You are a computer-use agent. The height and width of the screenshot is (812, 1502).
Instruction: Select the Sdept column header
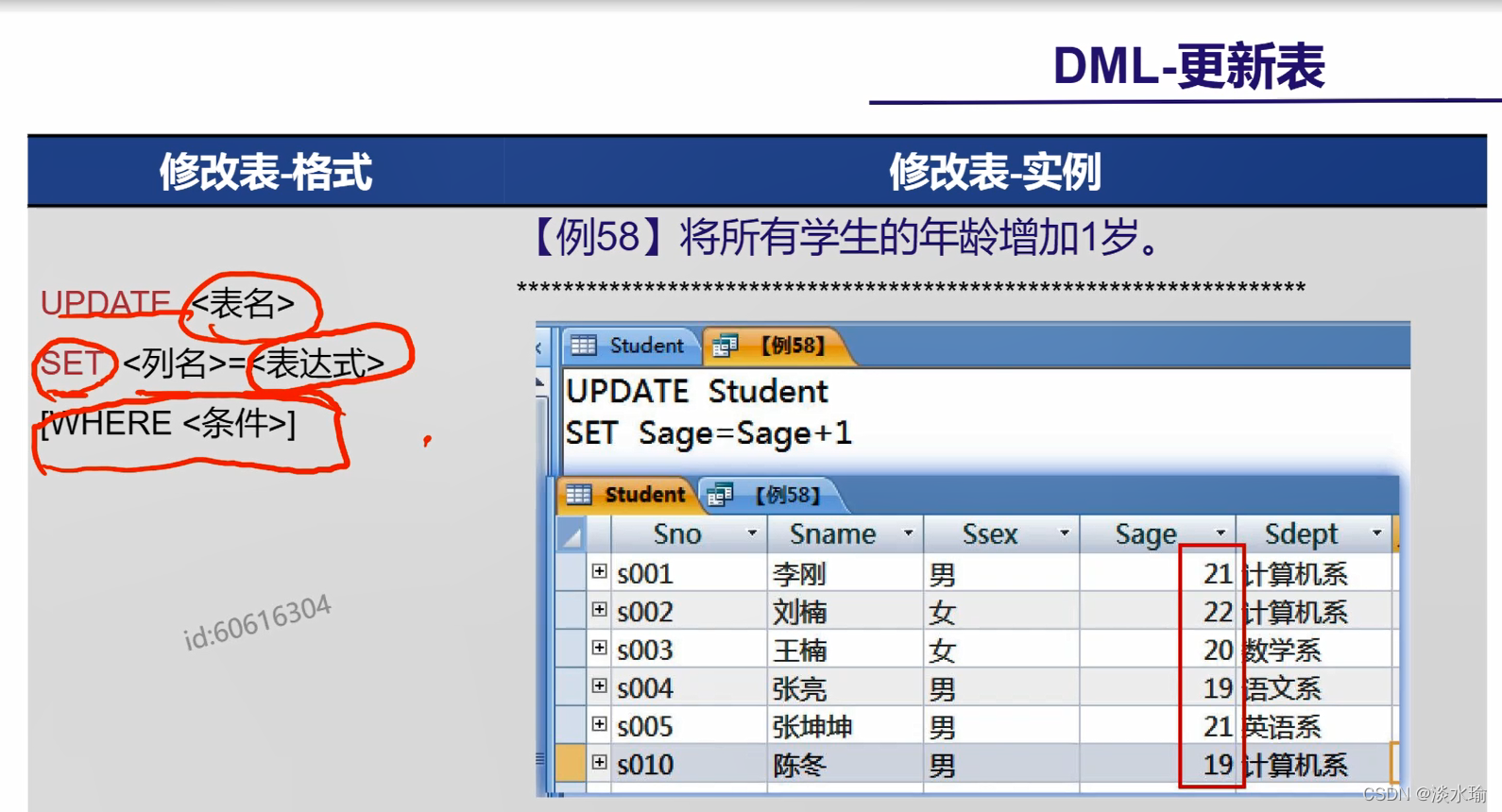1315,534
